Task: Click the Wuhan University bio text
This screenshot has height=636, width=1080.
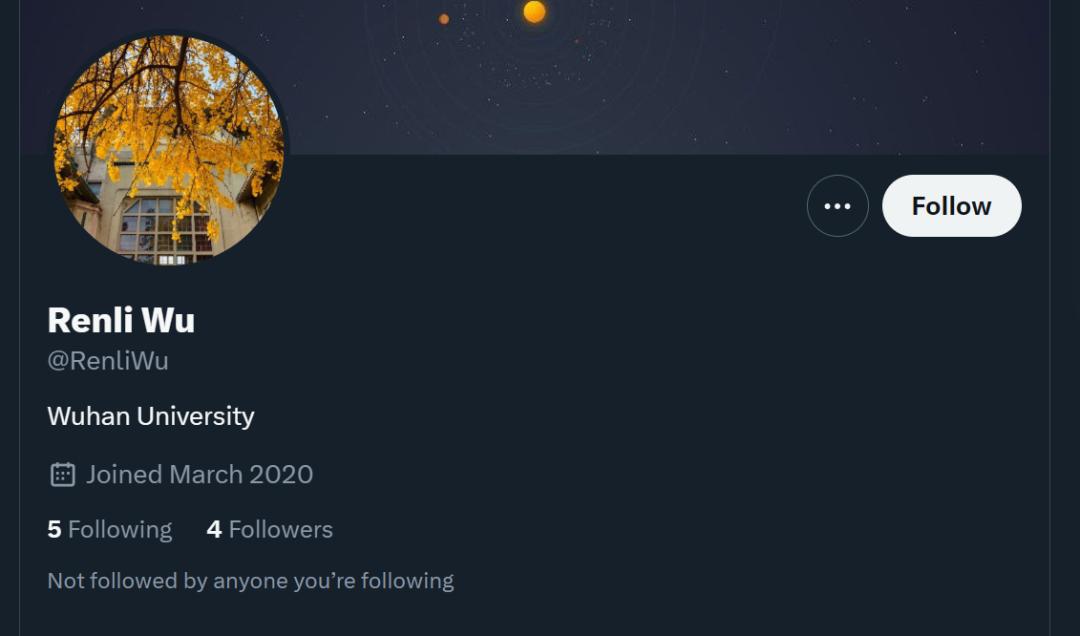Action: [151, 416]
